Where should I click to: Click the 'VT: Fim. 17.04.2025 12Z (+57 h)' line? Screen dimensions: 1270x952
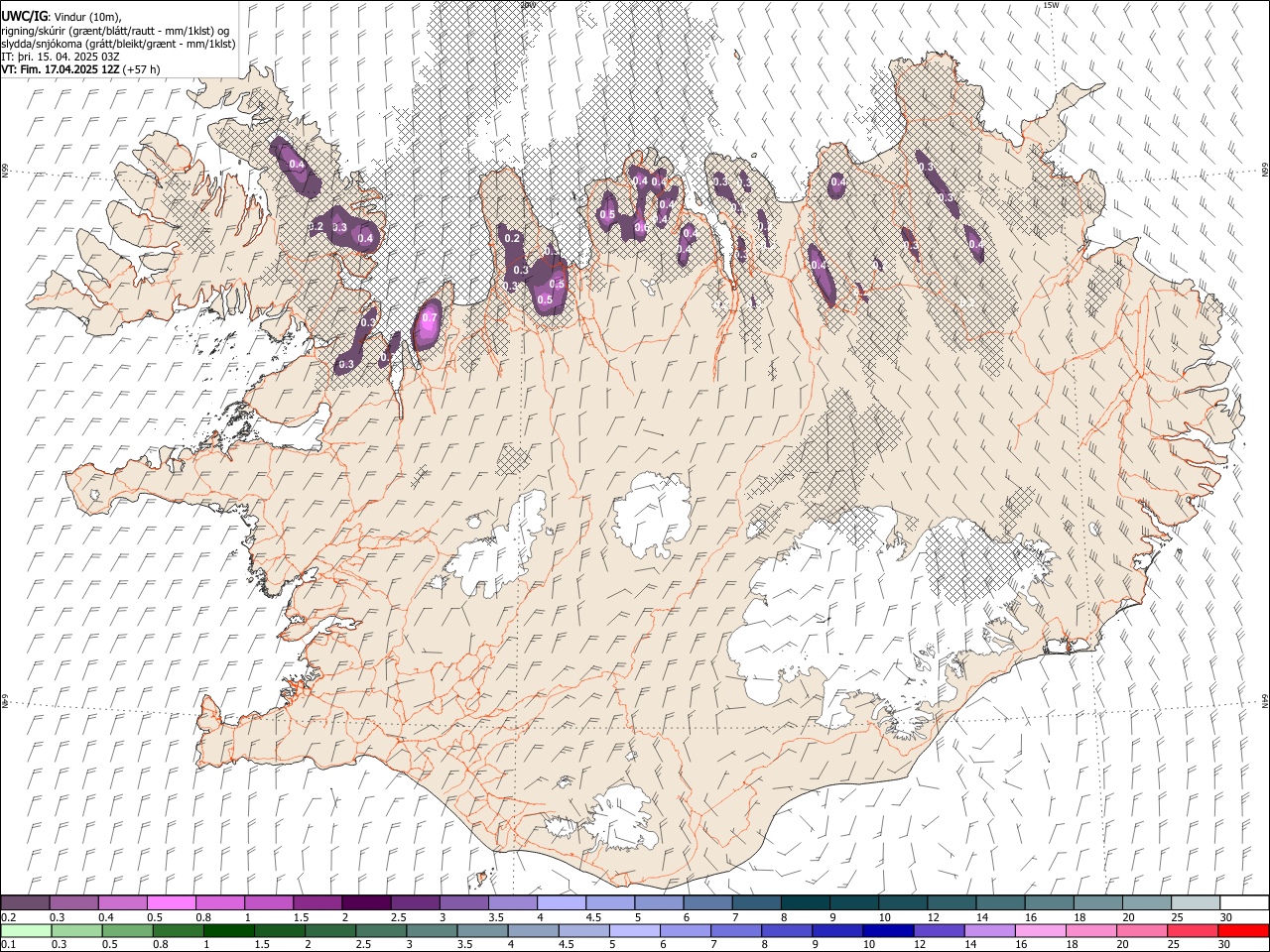(x=81, y=69)
